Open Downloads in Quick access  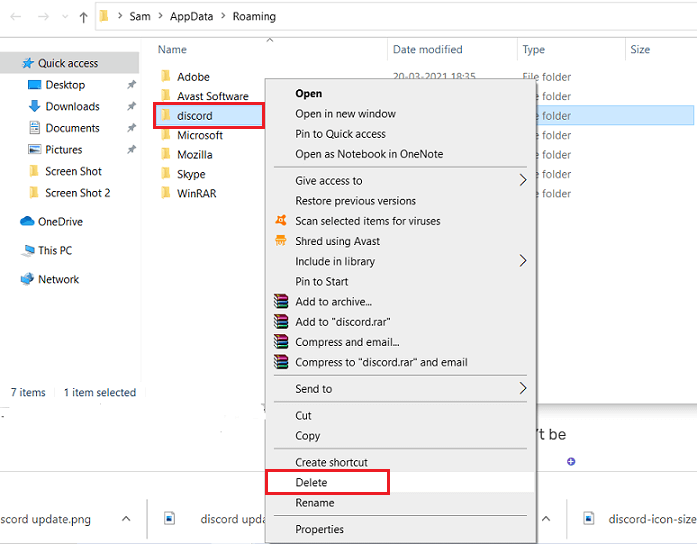pyautogui.click(x=72, y=107)
